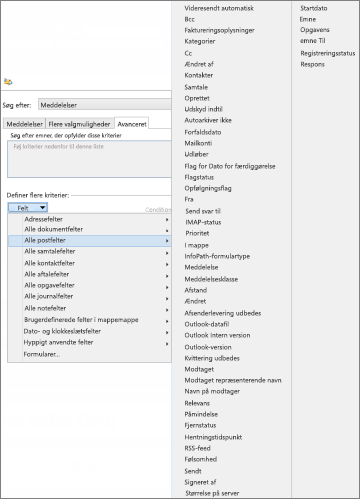Open Hyppigt anvendte felter submenu
This screenshot has height=499, width=360.
(89, 342)
